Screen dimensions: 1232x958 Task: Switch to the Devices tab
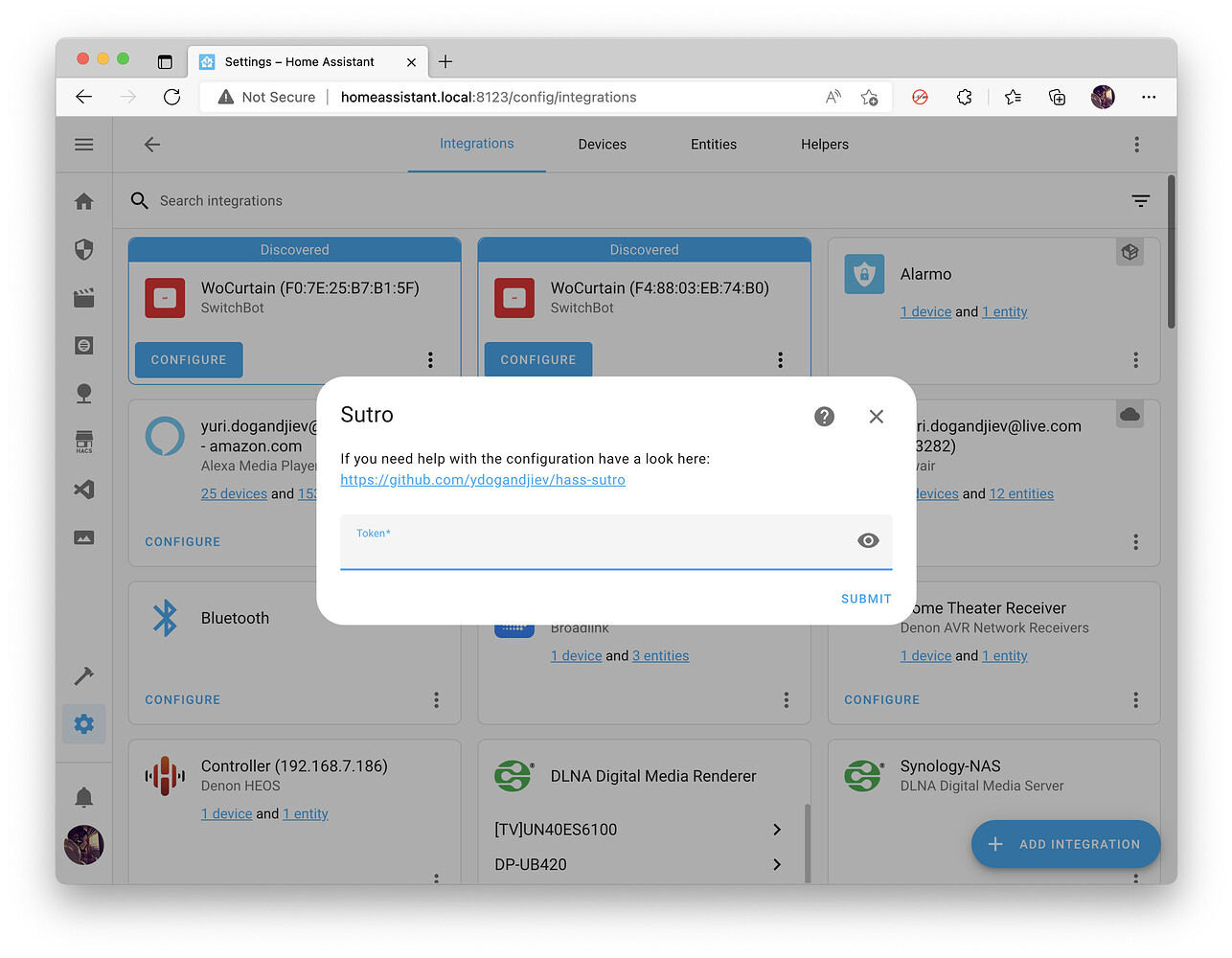(x=602, y=144)
